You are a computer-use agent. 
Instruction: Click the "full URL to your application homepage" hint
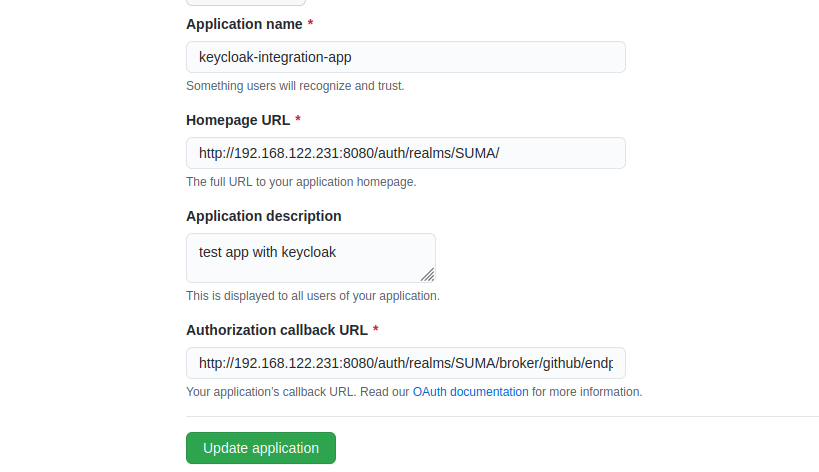click(x=301, y=182)
